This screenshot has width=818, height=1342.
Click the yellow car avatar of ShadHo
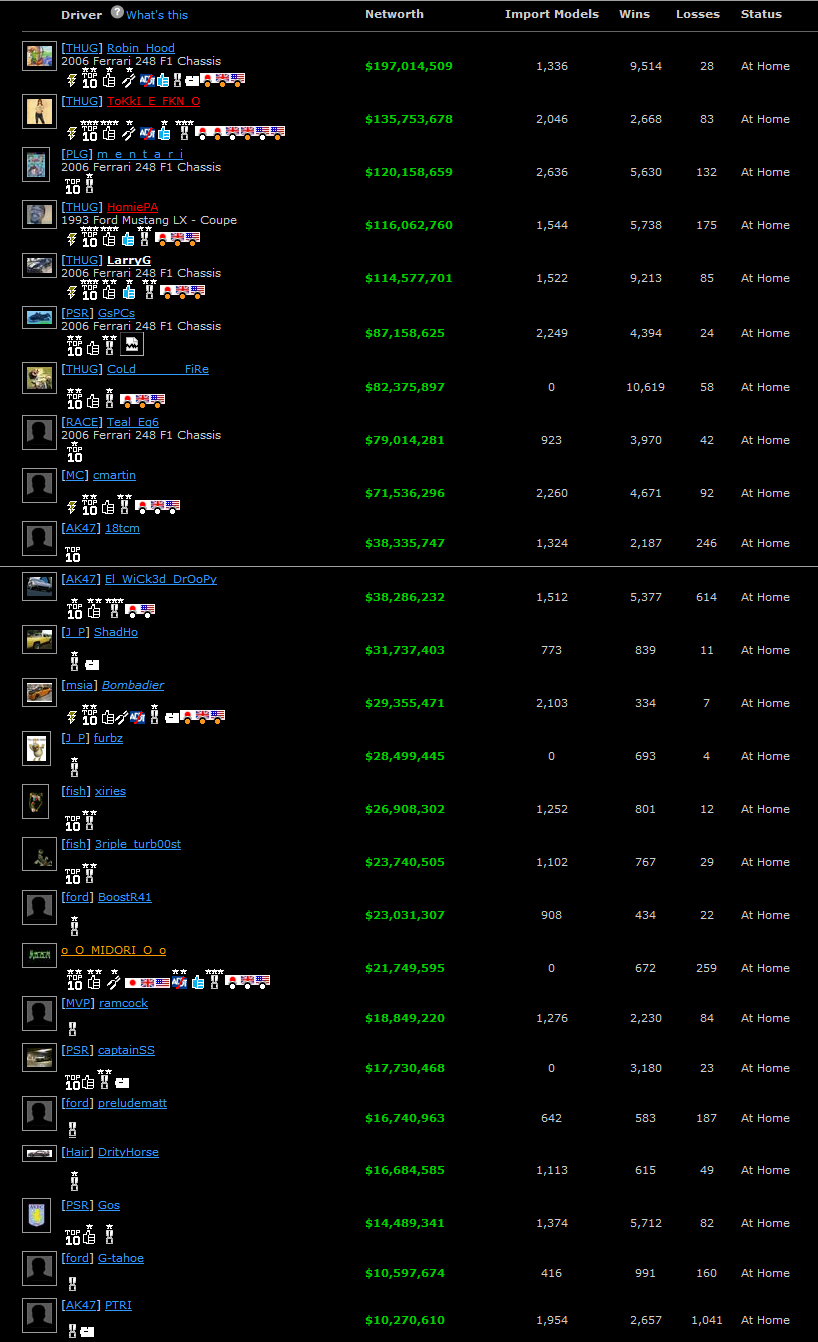coord(39,640)
